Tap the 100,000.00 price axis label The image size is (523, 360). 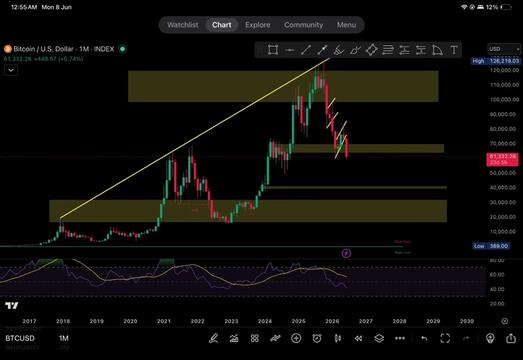pyautogui.click(x=505, y=99)
